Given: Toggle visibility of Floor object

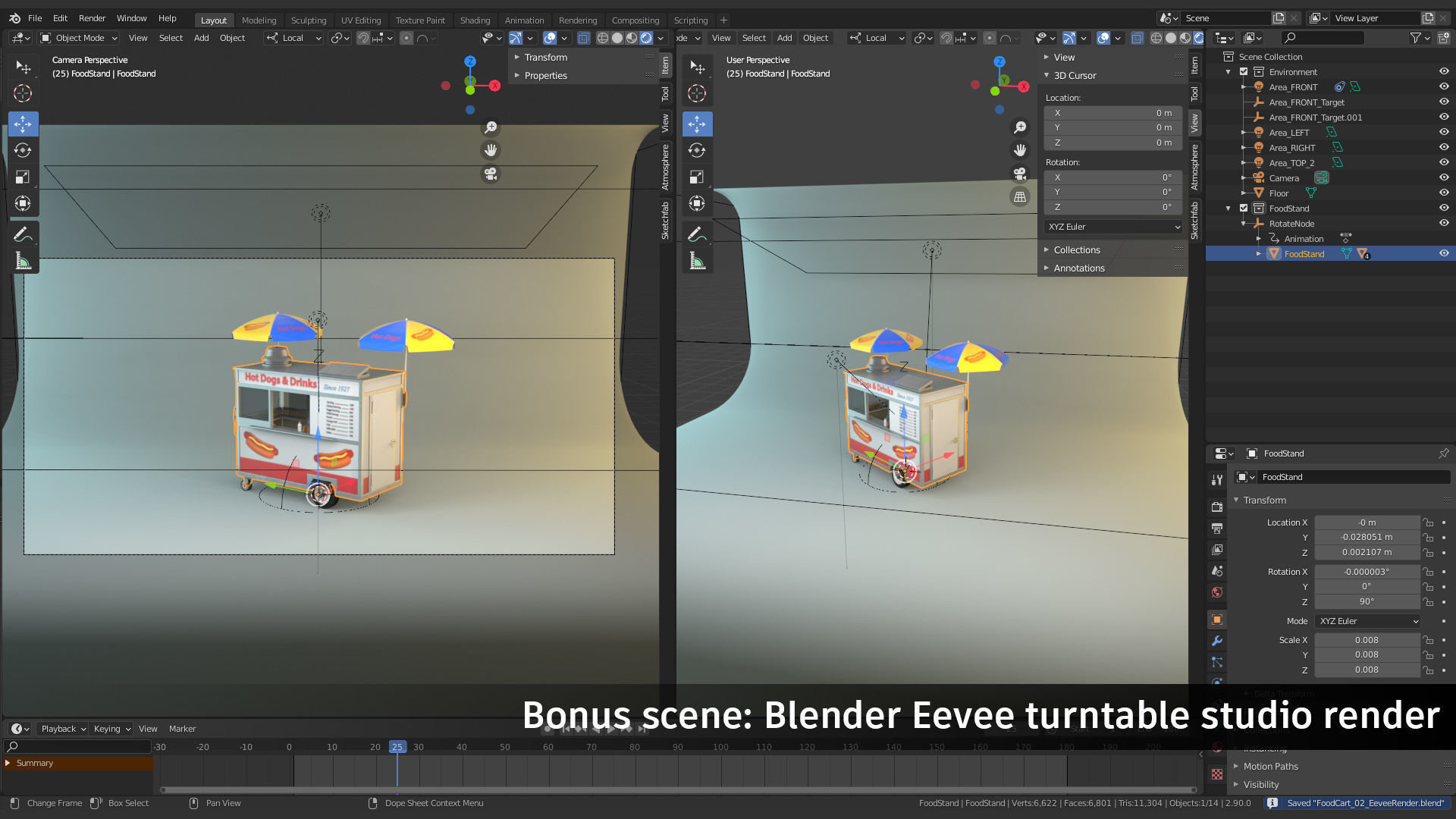Looking at the screenshot, I should pyautogui.click(x=1444, y=193).
